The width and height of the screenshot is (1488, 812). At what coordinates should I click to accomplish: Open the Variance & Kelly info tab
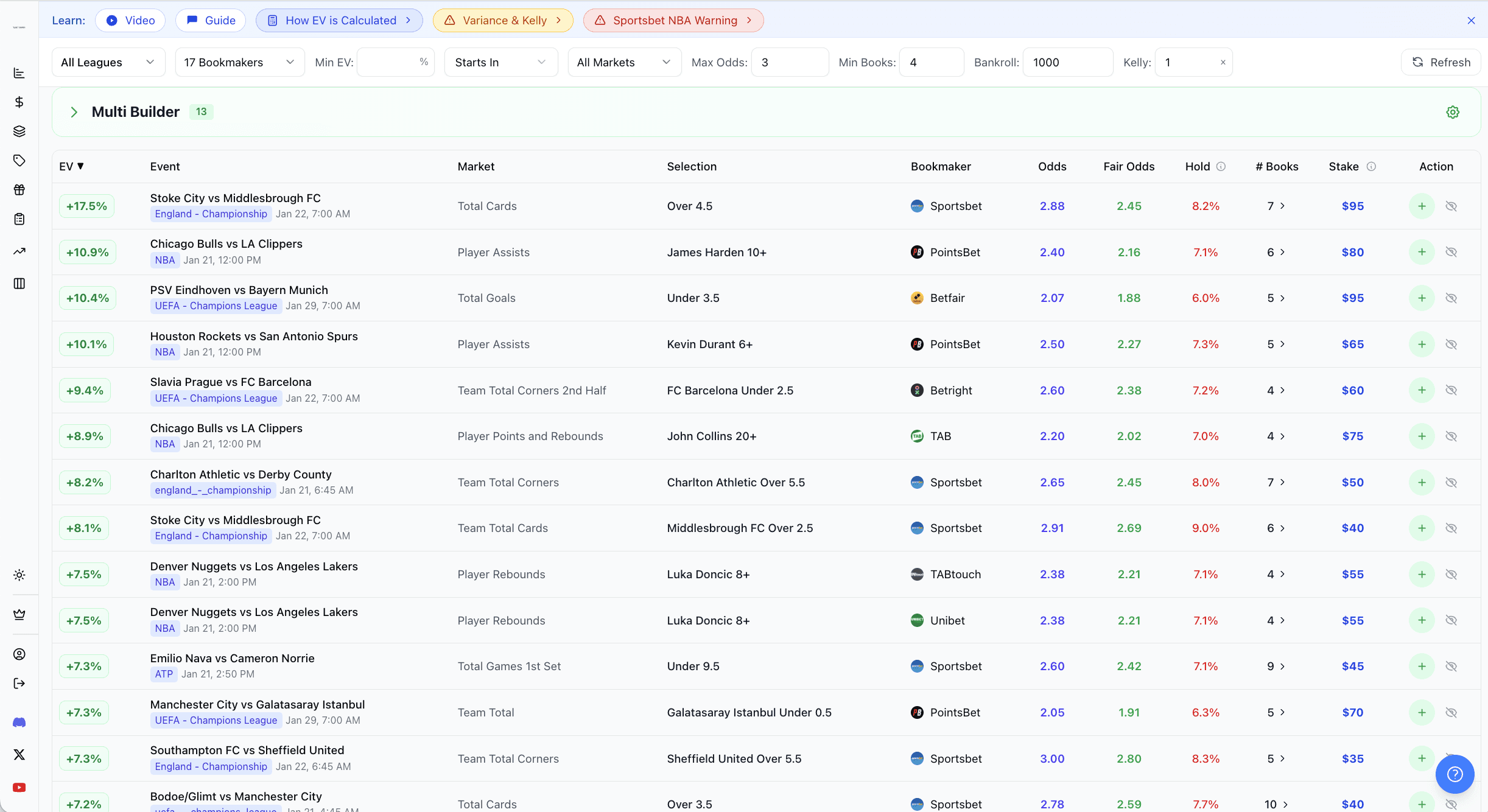coord(503,21)
